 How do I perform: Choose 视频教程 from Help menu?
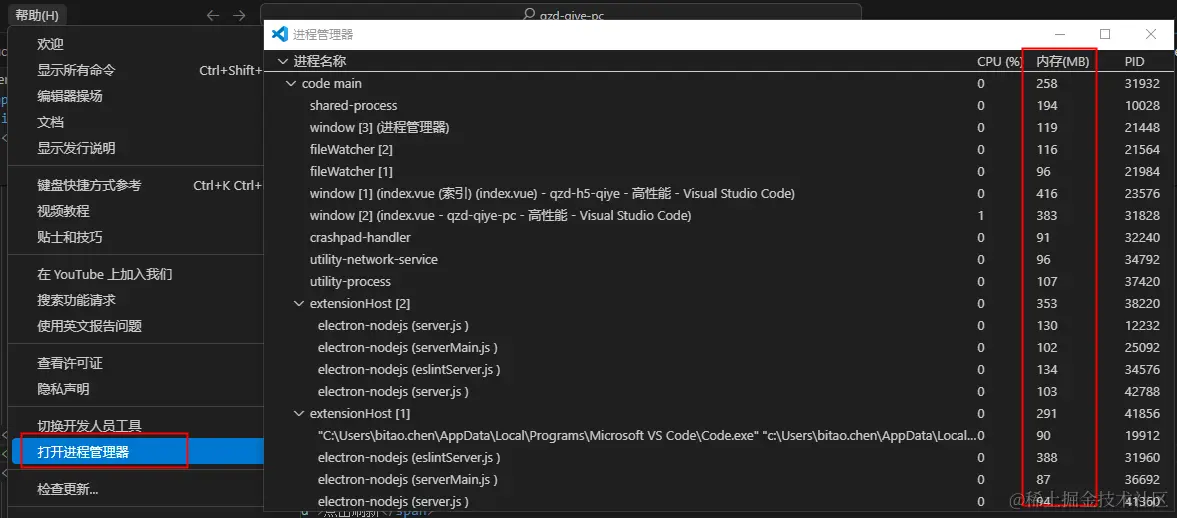135,211
